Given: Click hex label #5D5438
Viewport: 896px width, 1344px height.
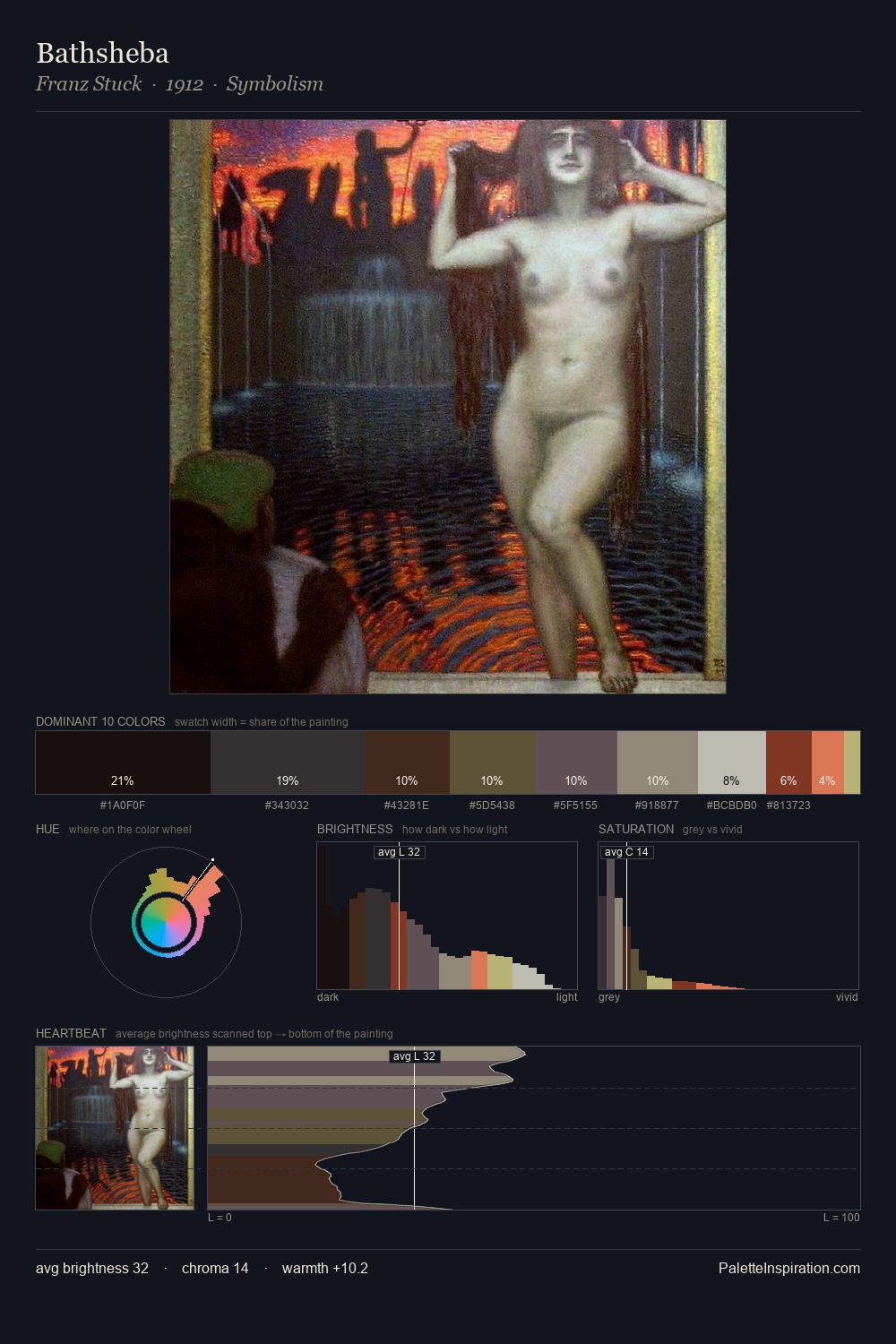Looking at the screenshot, I should coord(492,806).
